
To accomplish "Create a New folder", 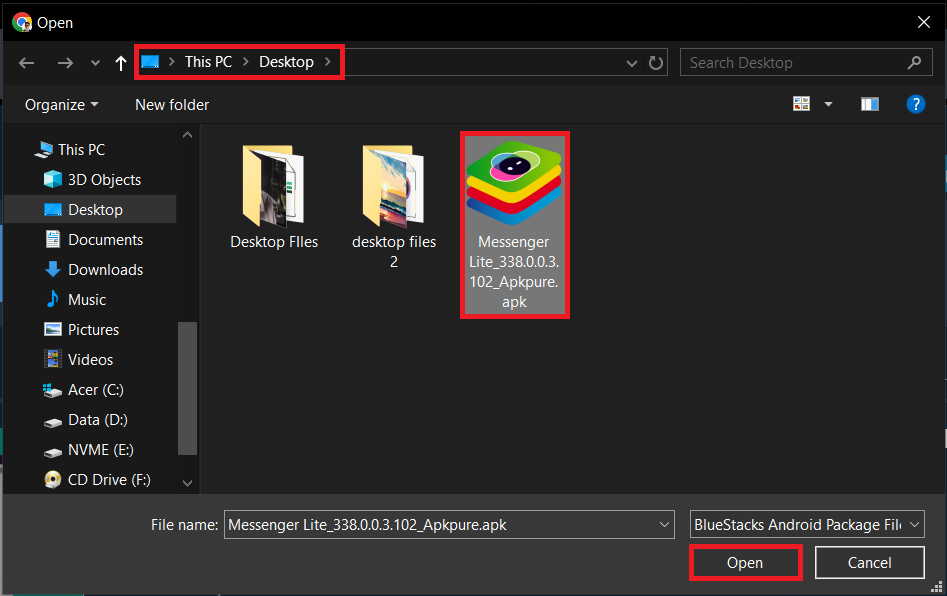I will pyautogui.click(x=171, y=104).
